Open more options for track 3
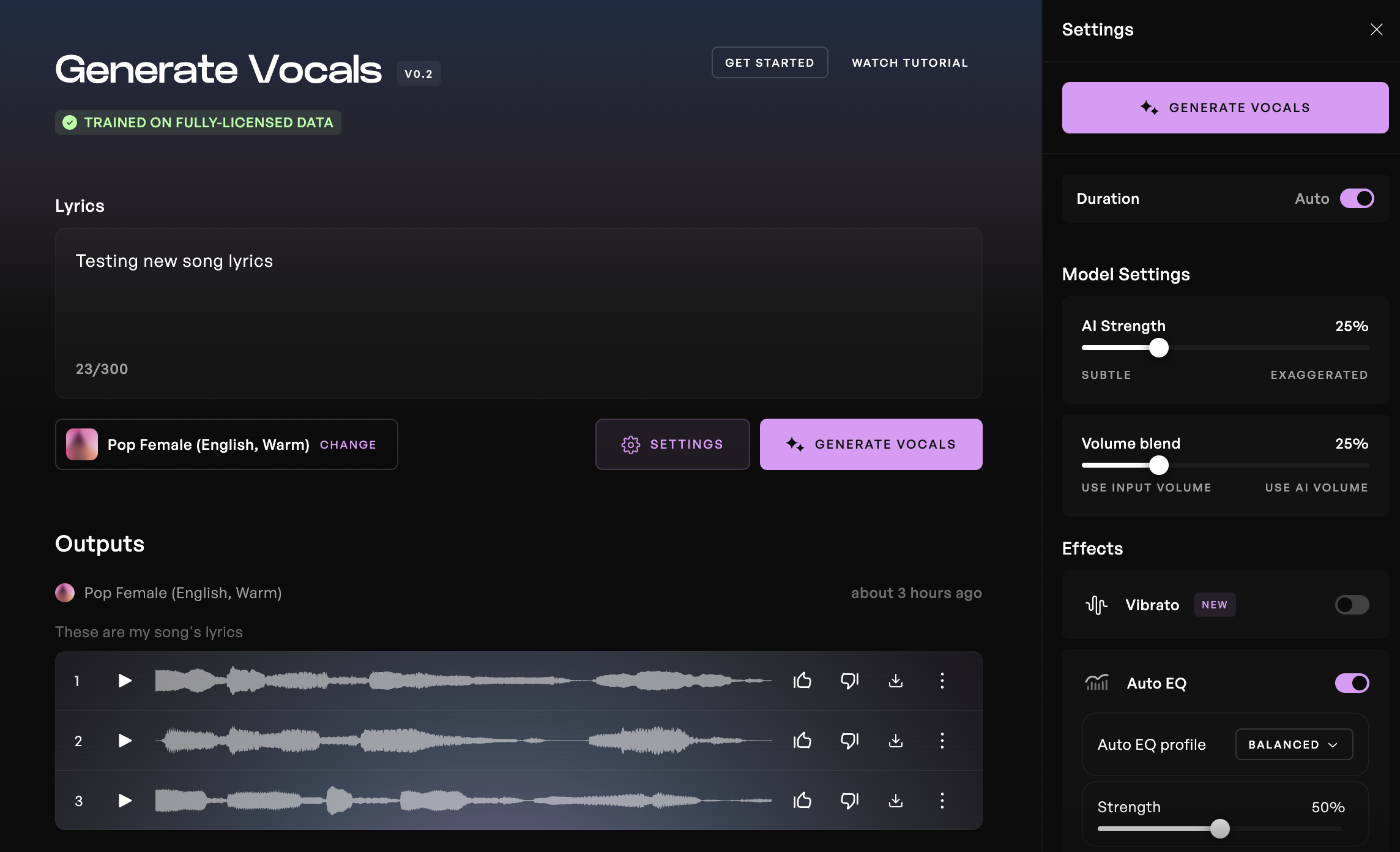The width and height of the screenshot is (1400, 852). pyautogui.click(x=942, y=801)
